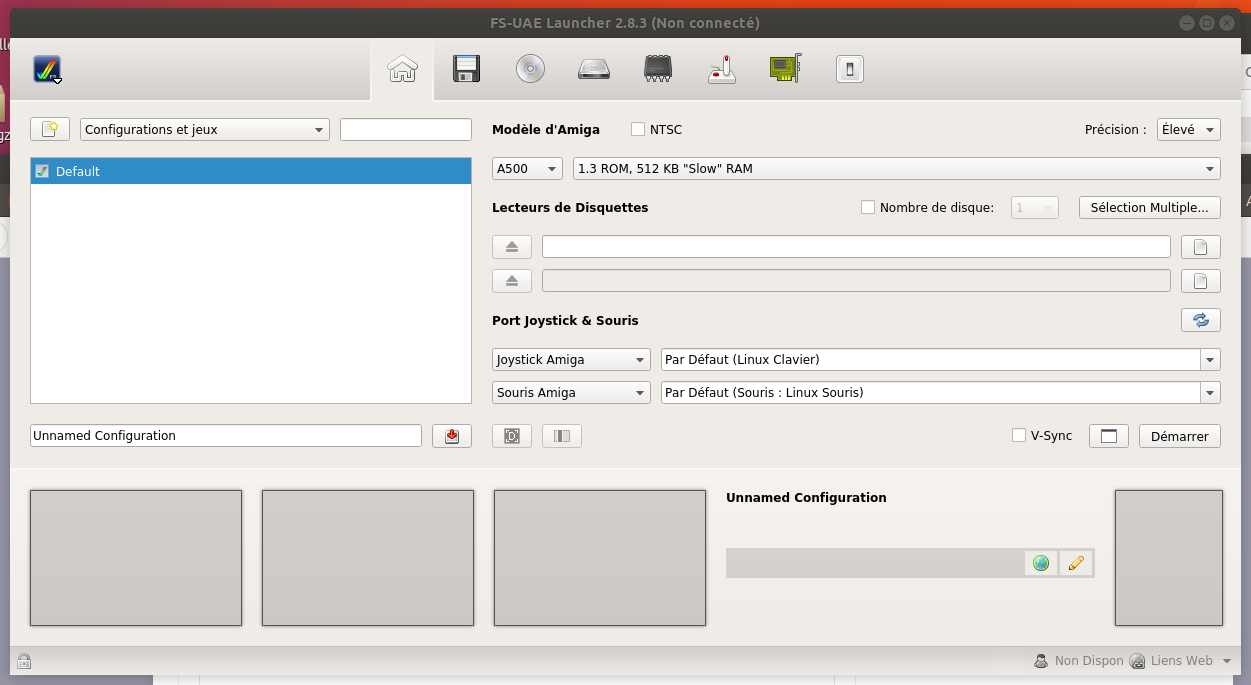This screenshot has height=685, width=1251.
Task: Open the globe web link icon
Action: 1041,563
